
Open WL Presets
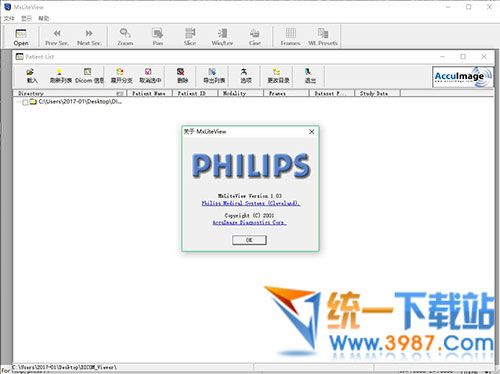pos(323,37)
